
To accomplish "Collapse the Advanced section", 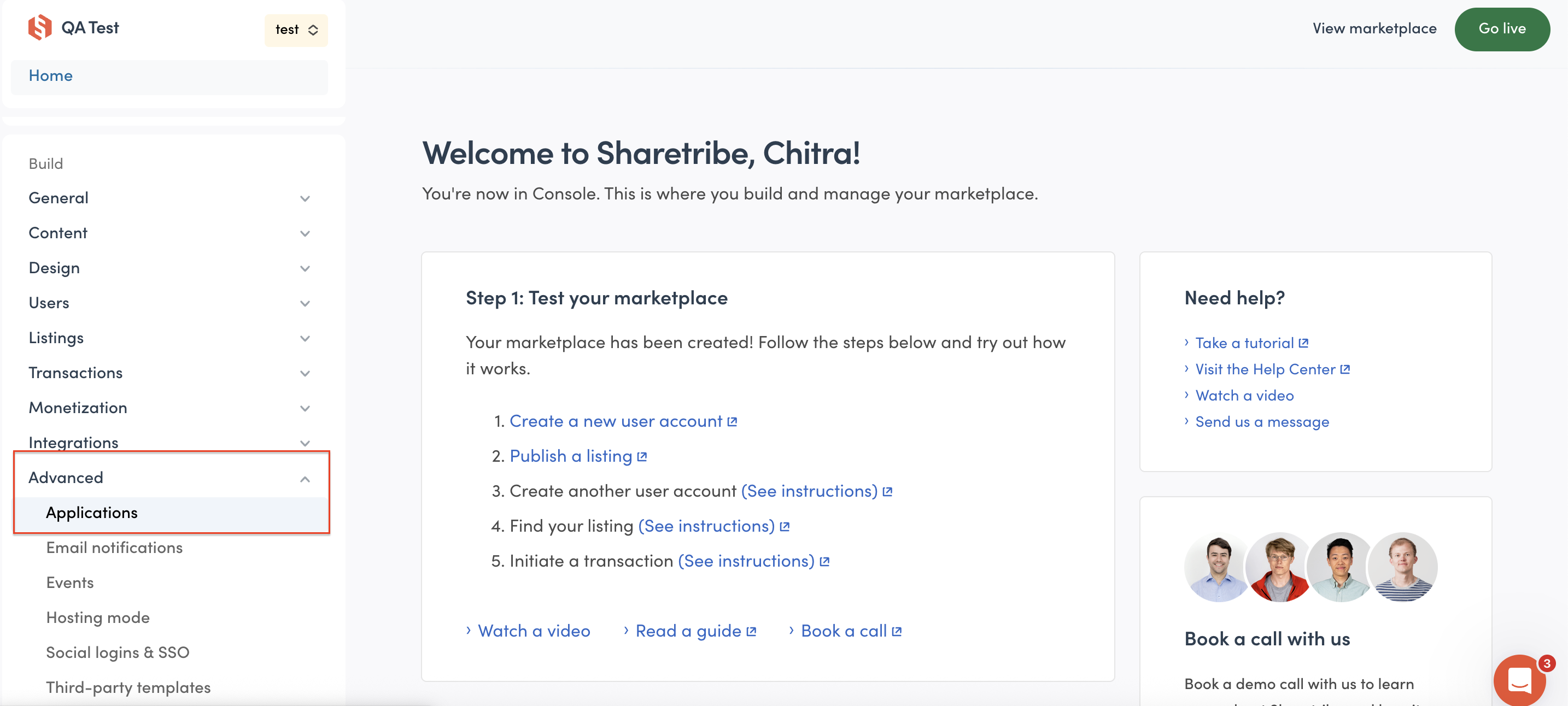I will pos(305,479).
